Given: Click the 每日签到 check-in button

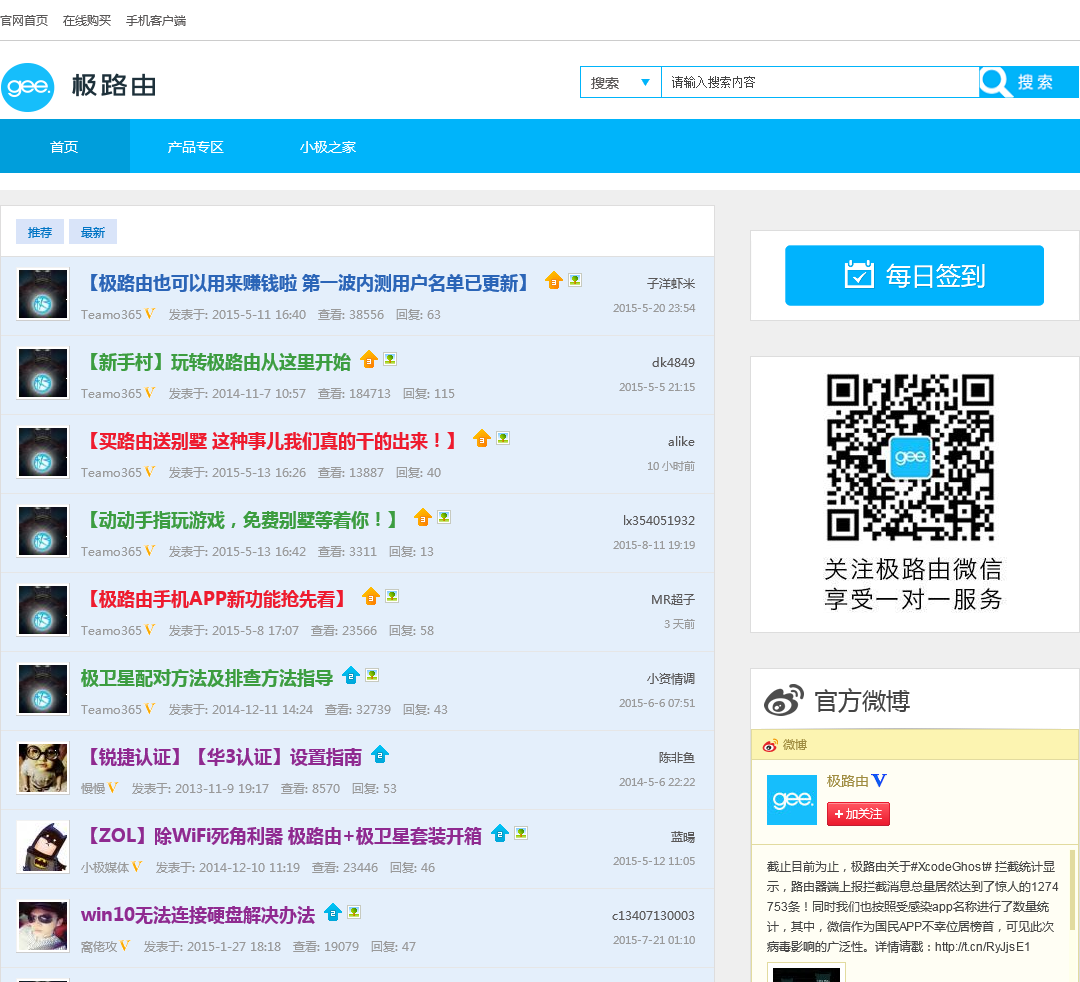Looking at the screenshot, I should (x=914, y=275).
